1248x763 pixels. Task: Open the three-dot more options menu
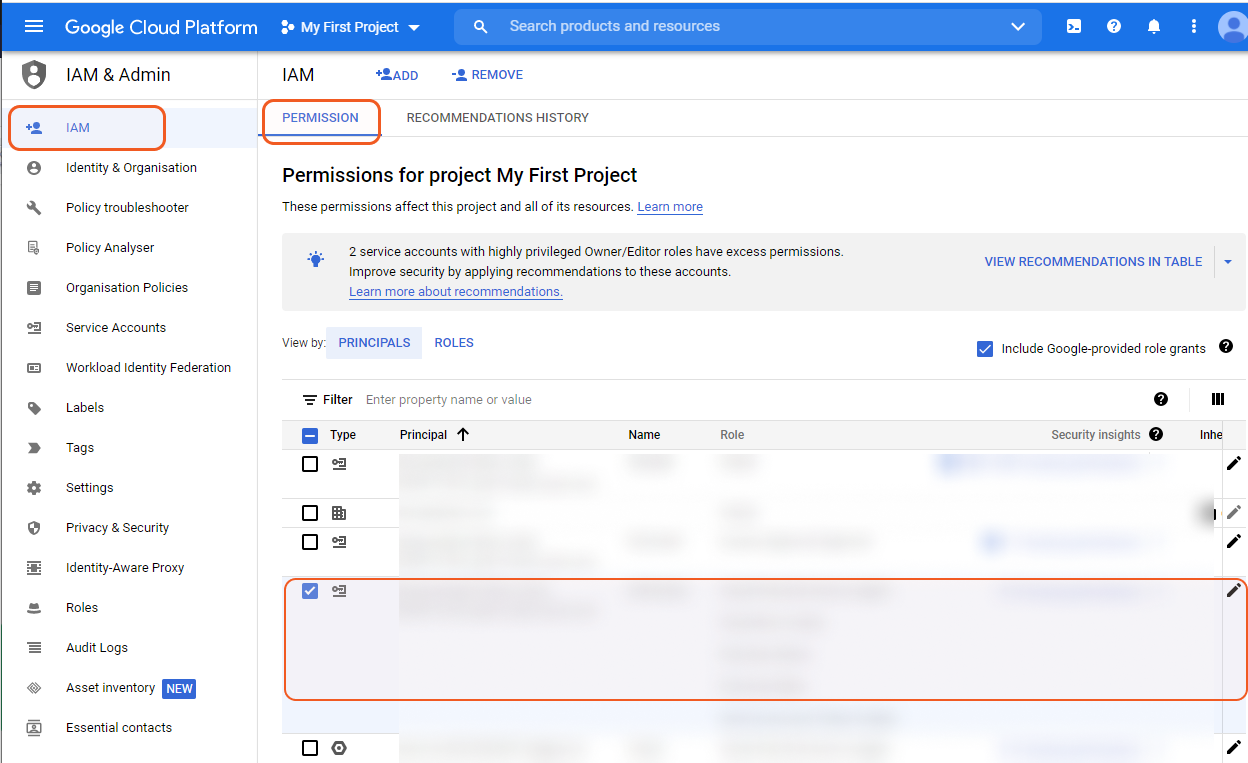tap(1194, 27)
